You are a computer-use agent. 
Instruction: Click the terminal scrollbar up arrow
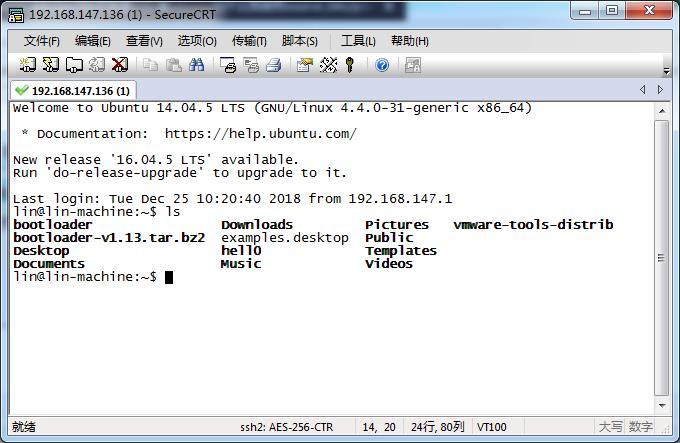click(662, 111)
